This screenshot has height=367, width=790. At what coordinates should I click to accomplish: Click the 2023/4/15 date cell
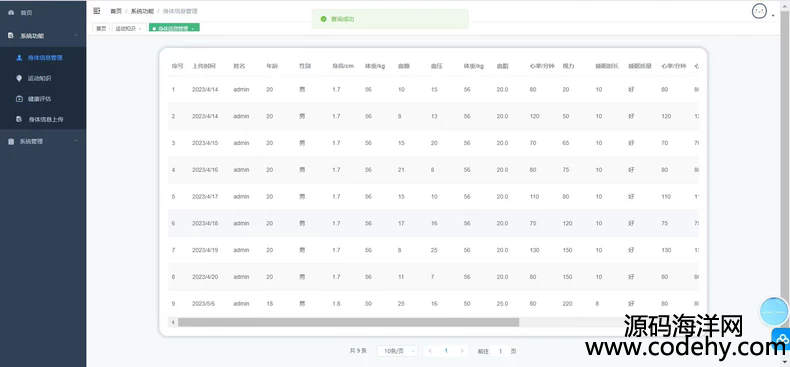(x=205, y=143)
